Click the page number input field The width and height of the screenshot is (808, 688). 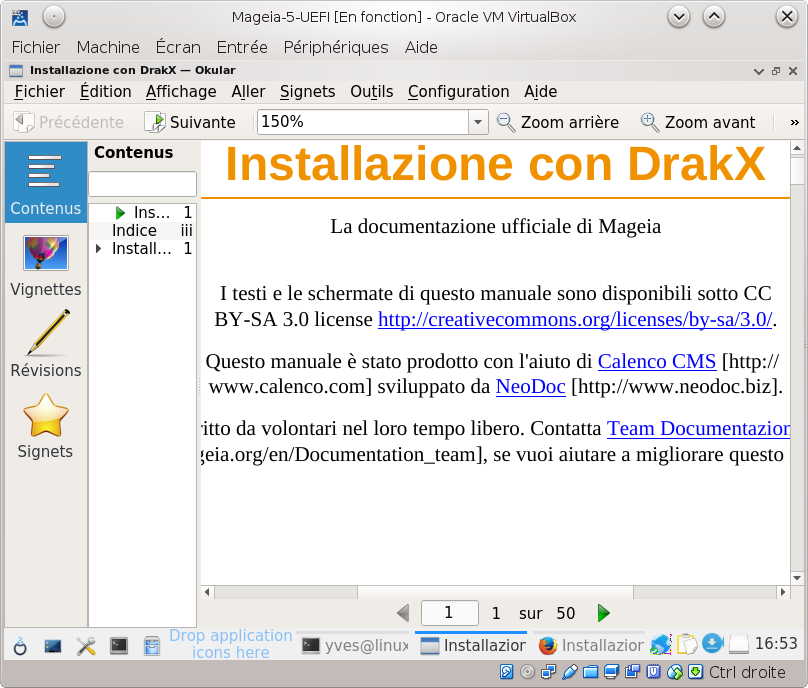[449, 613]
